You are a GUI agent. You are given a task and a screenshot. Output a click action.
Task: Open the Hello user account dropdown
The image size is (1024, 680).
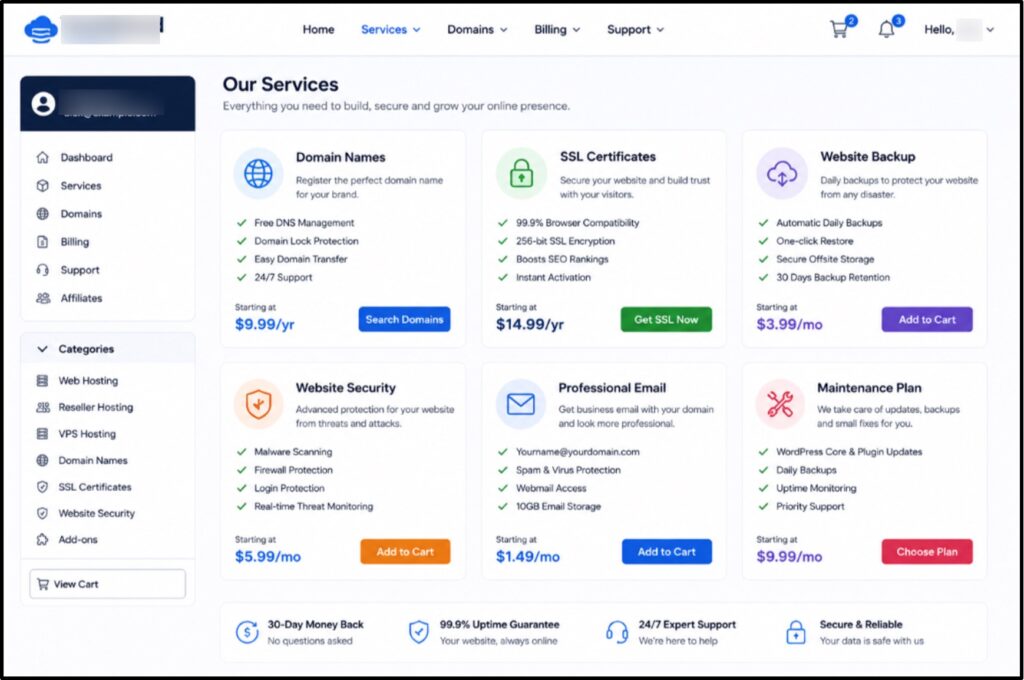tap(959, 29)
